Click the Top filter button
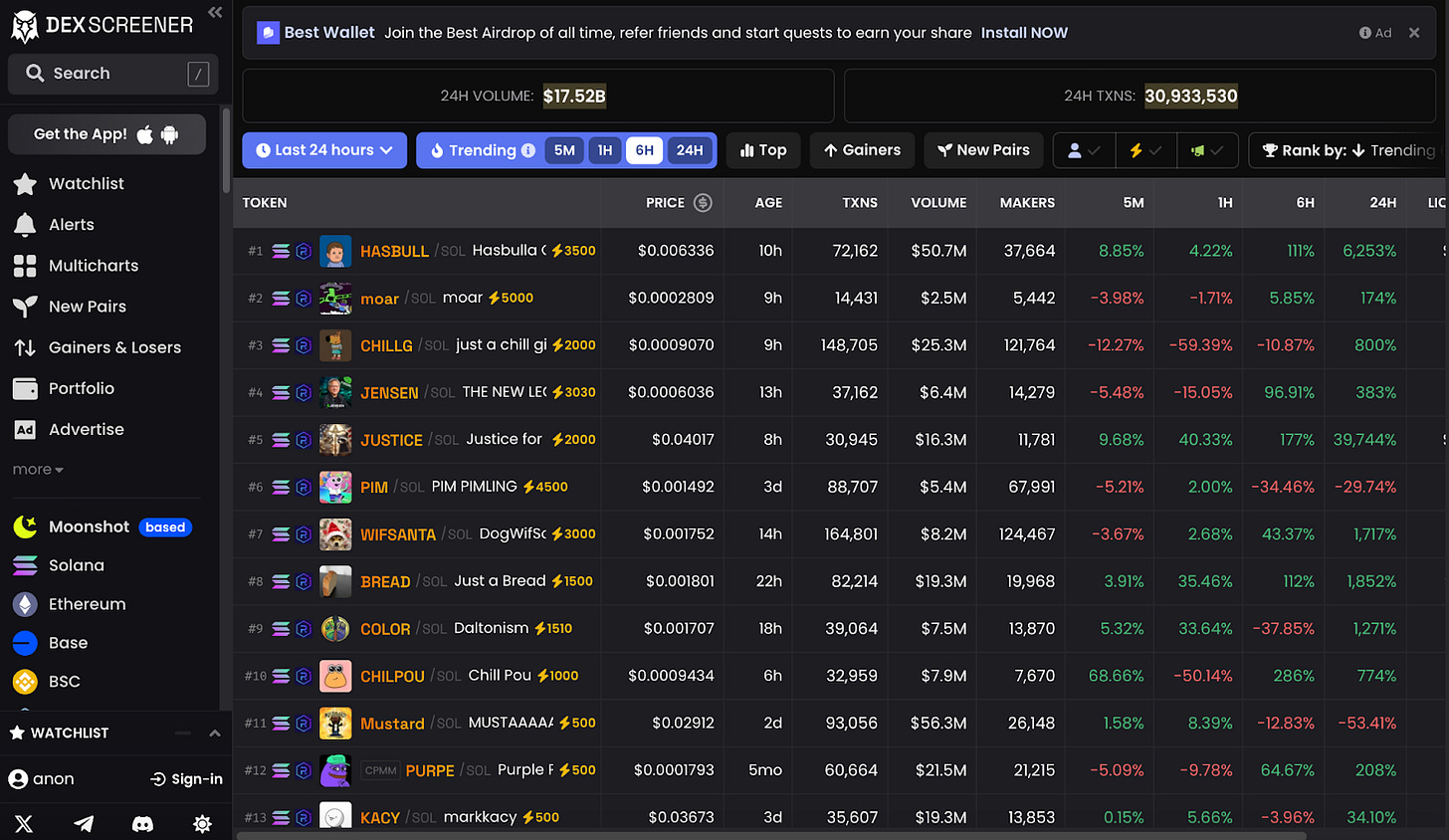This screenshot has height=840, width=1449. coord(763,150)
